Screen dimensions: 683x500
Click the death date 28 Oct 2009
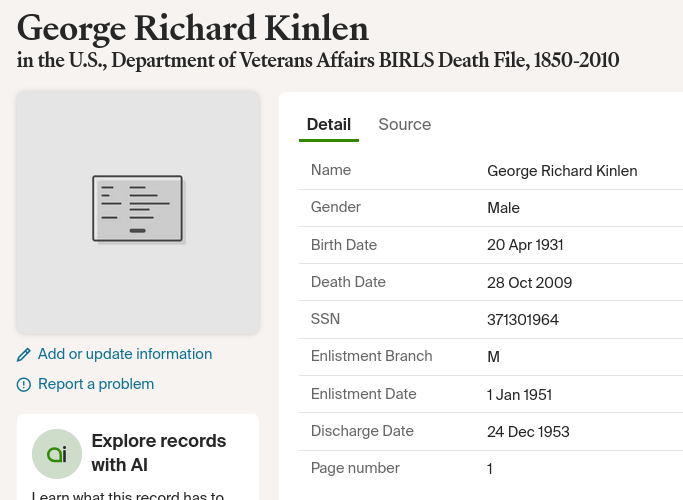coord(529,283)
